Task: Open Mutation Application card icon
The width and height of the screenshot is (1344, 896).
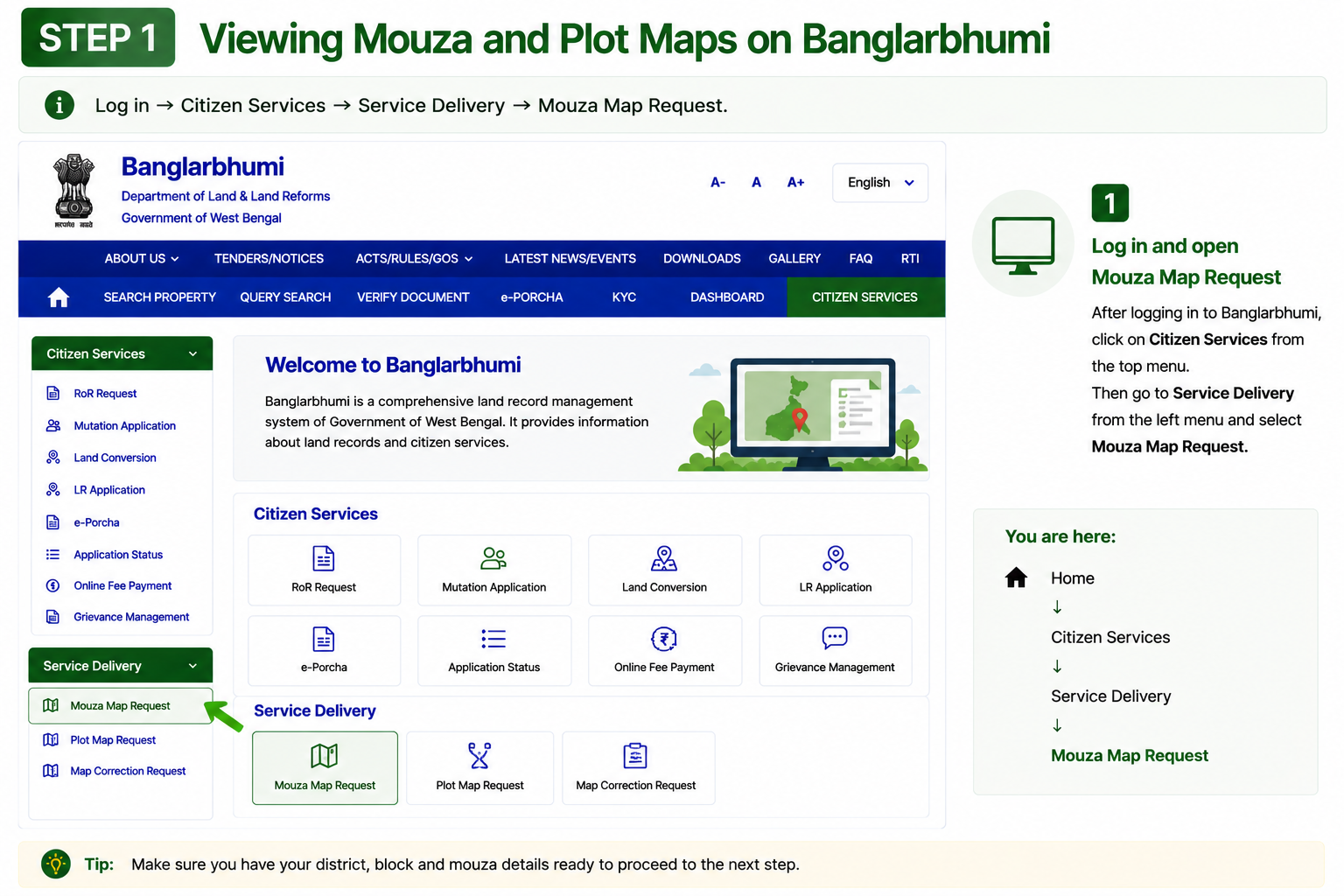Action: click(493, 558)
